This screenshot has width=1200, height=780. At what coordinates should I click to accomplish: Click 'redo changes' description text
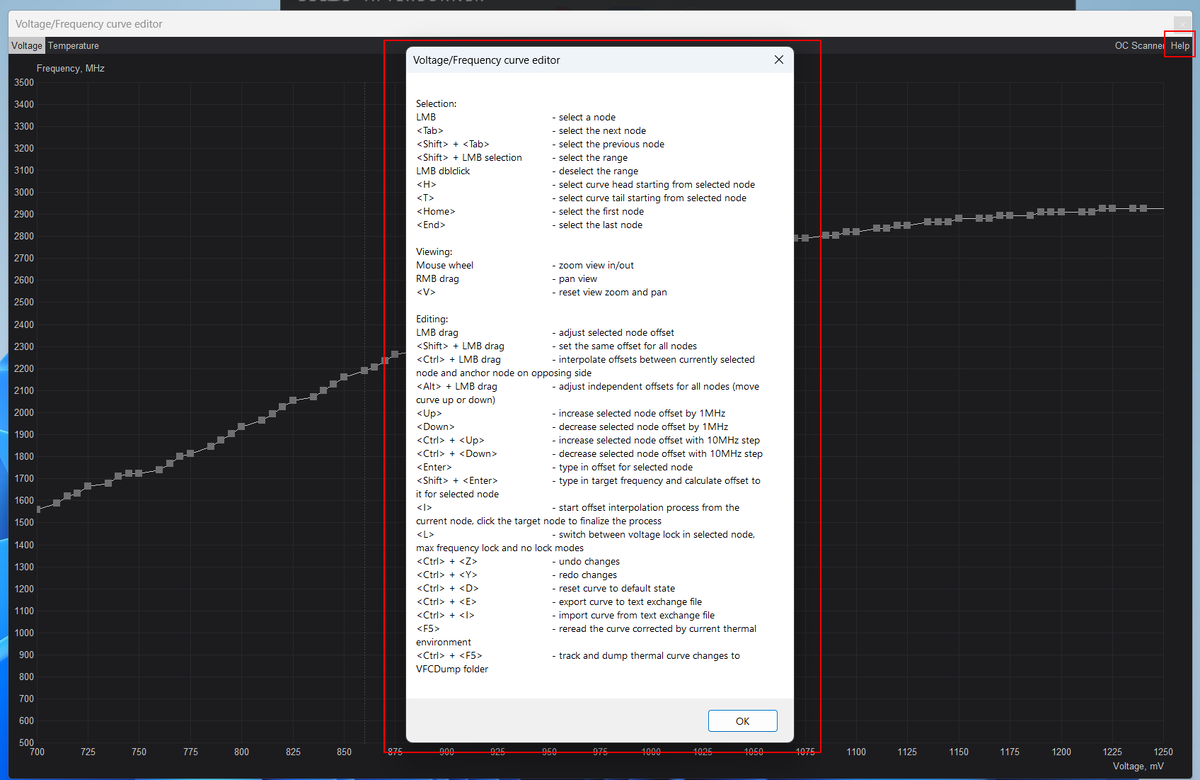click(x=588, y=575)
